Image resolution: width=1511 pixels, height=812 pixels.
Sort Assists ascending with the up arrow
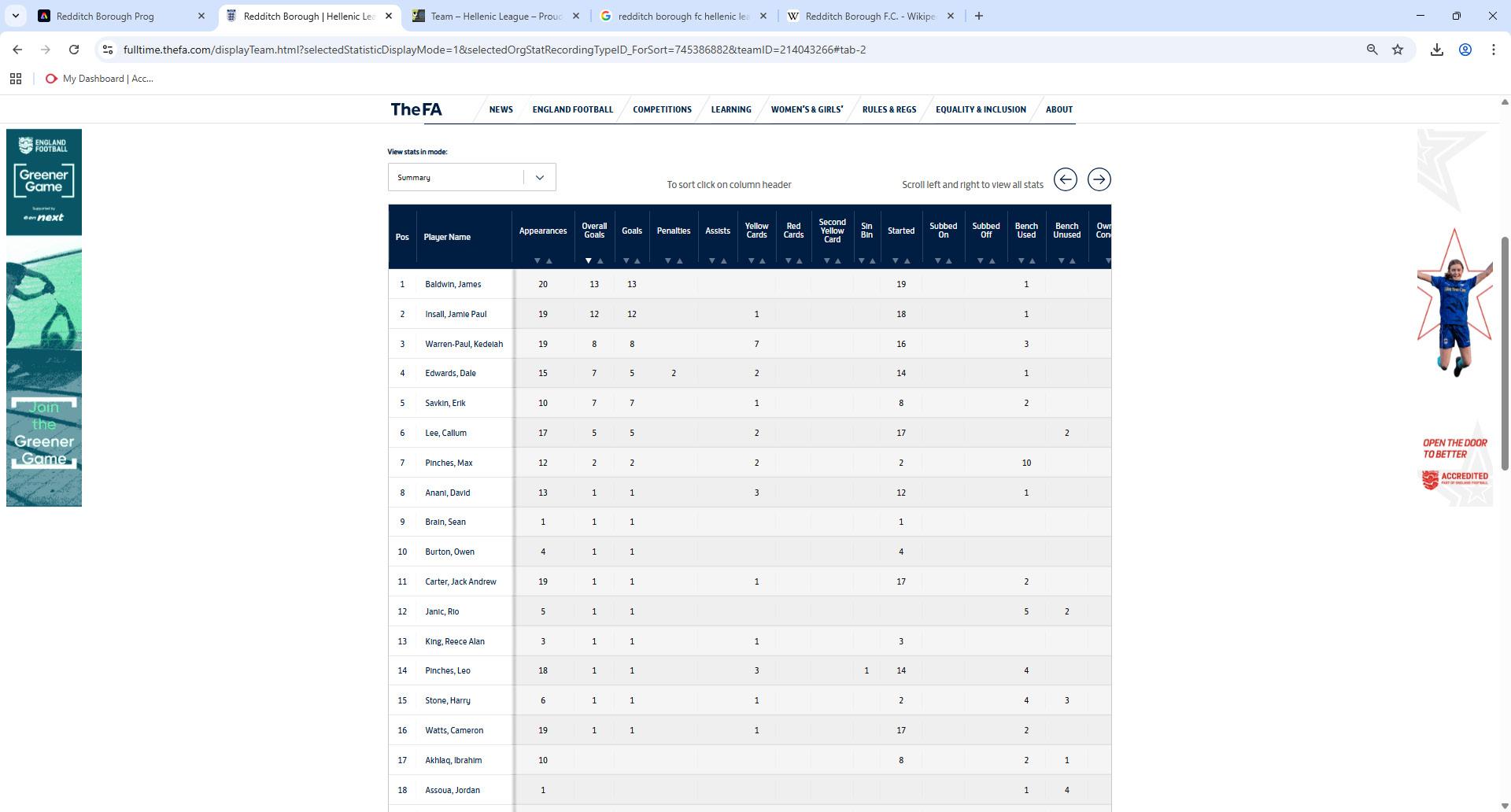[724, 260]
